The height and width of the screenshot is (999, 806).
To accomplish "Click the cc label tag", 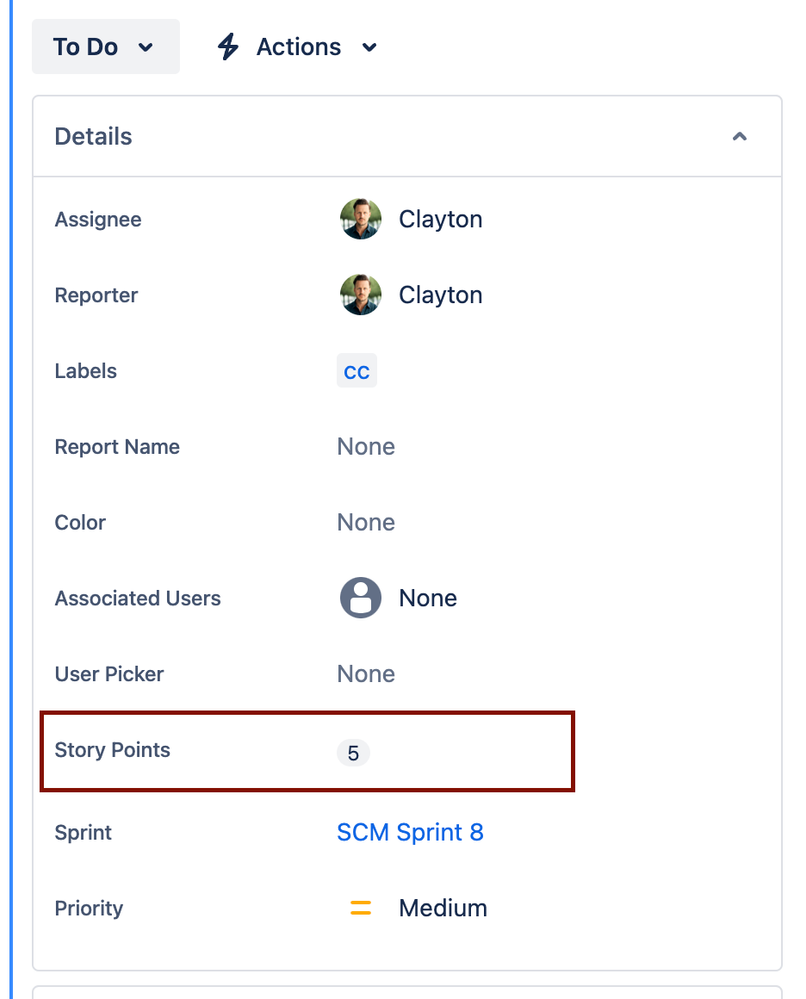I will click(x=357, y=371).
